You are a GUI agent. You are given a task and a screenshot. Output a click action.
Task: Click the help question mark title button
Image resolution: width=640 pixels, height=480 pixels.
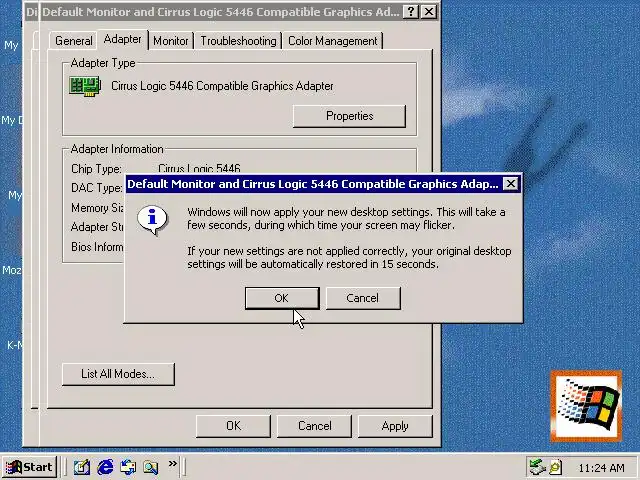pos(411,12)
